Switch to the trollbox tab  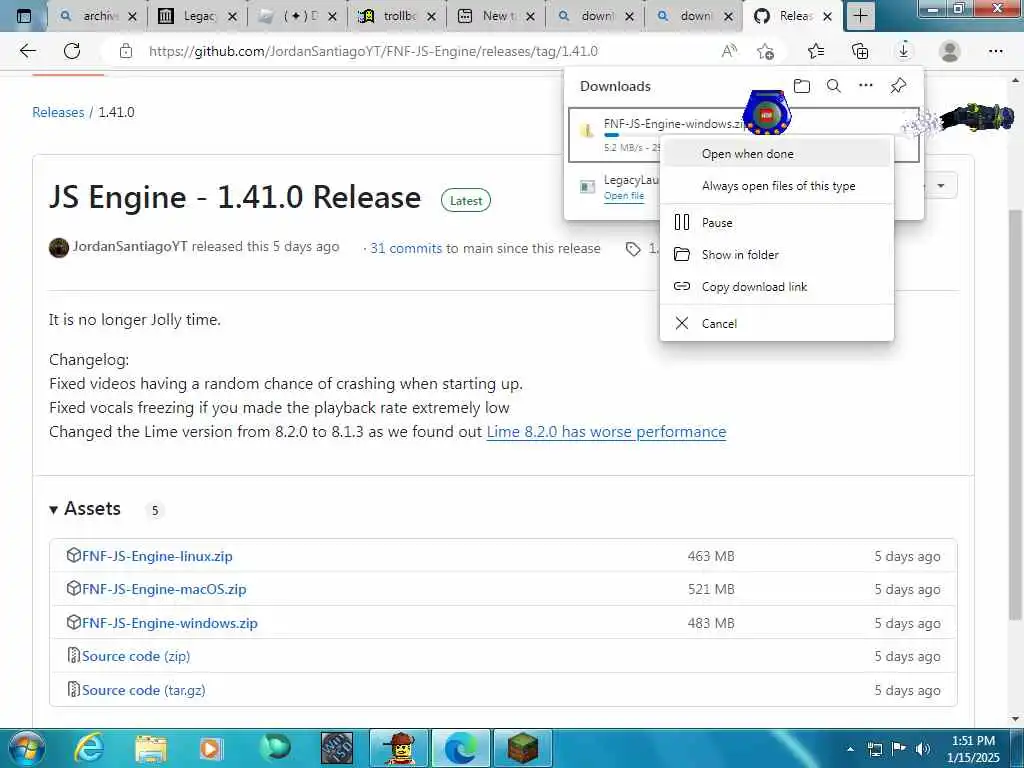tap(396, 16)
